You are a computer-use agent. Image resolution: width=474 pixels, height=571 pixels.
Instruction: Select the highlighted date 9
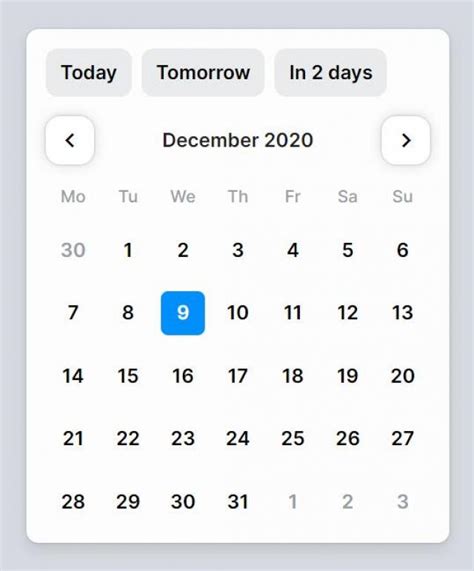pos(183,313)
